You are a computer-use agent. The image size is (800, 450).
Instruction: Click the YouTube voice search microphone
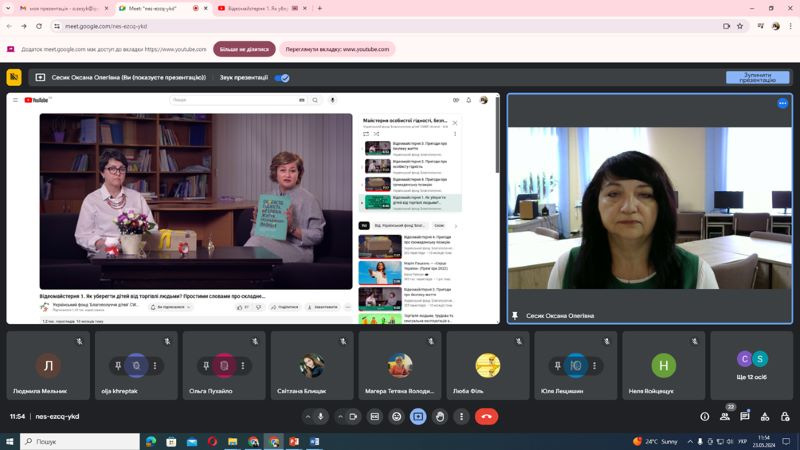point(332,100)
